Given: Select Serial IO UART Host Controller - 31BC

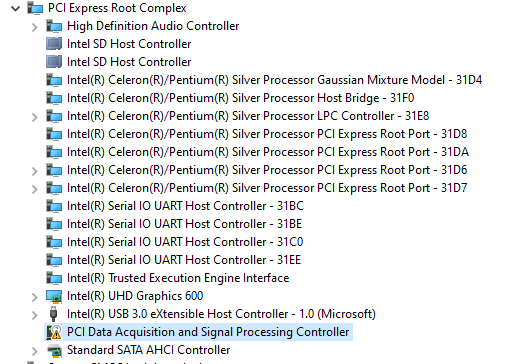Looking at the screenshot, I should [x=185, y=206].
